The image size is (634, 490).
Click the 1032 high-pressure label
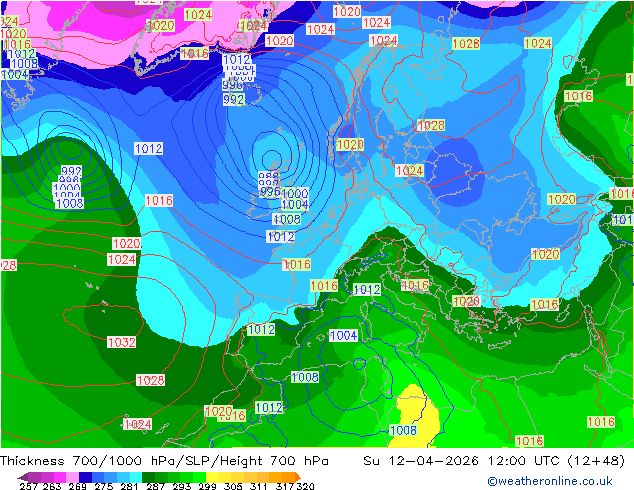click(x=122, y=342)
